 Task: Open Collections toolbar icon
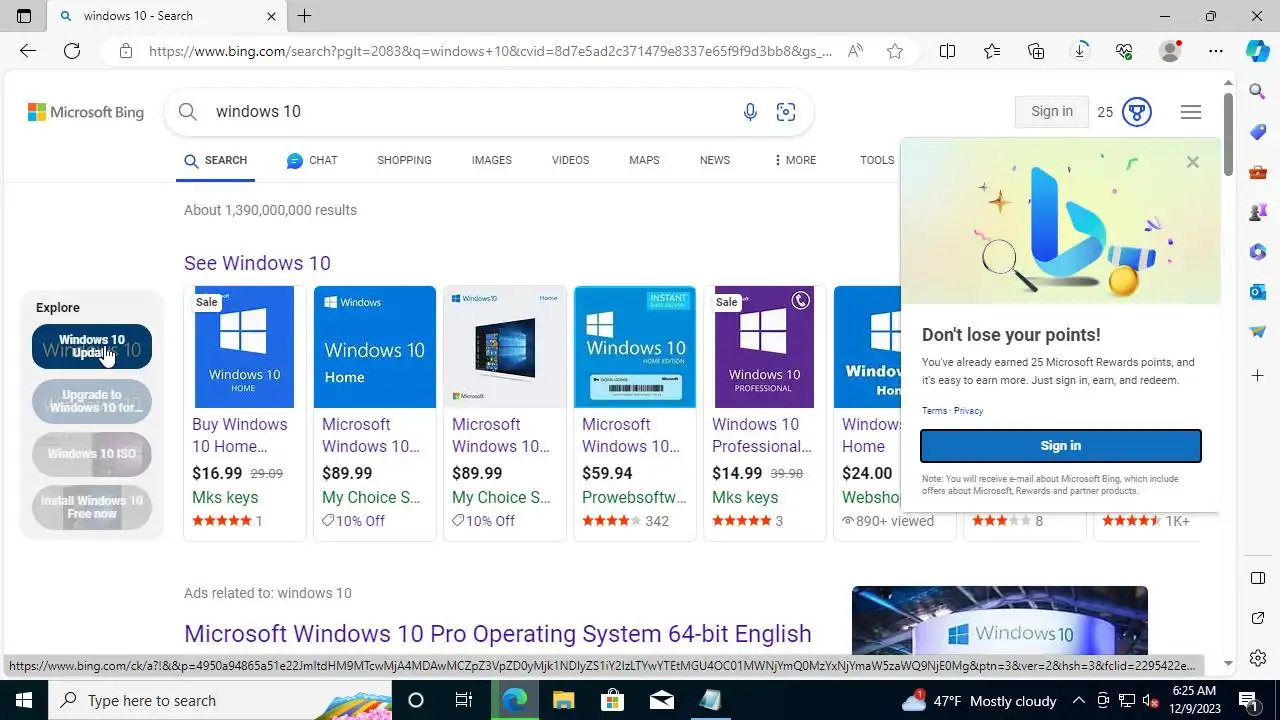point(1036,51)
